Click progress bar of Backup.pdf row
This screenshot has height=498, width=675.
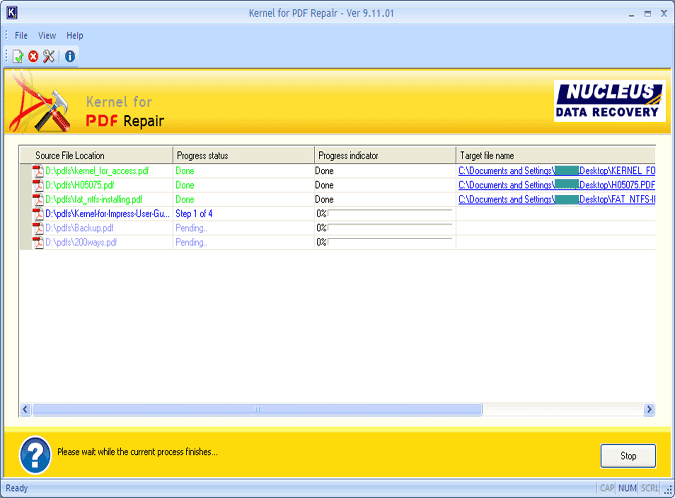(390, 228)
